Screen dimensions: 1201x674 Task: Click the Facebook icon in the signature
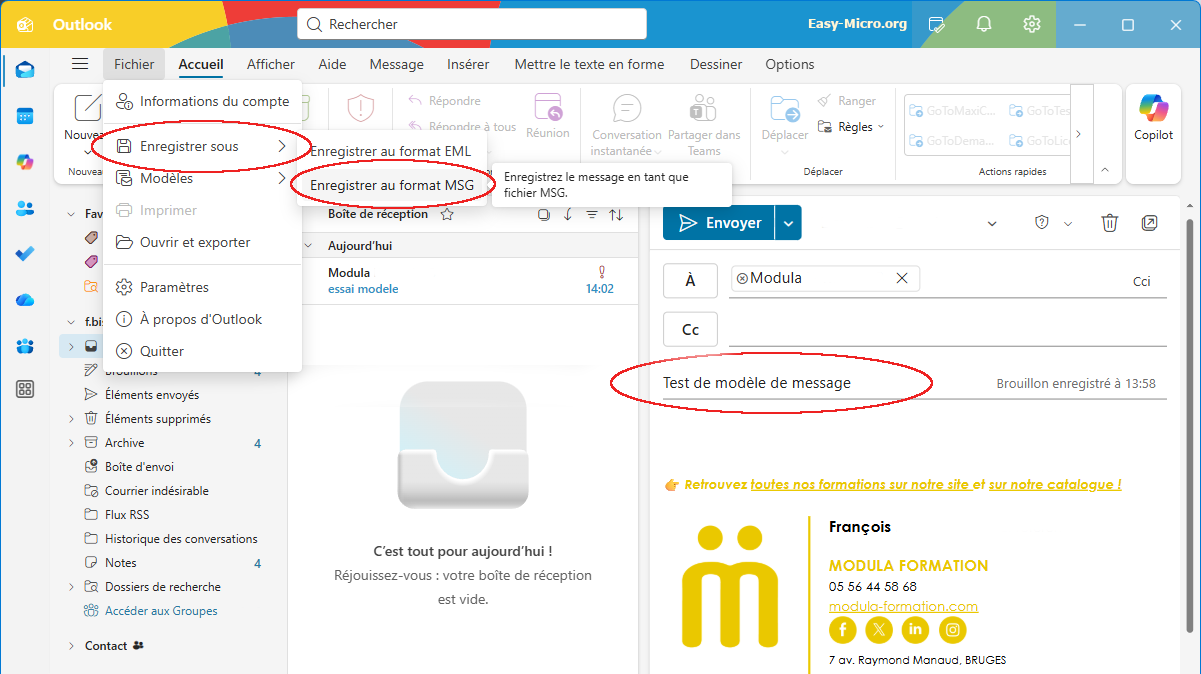[x=842, y=630]
